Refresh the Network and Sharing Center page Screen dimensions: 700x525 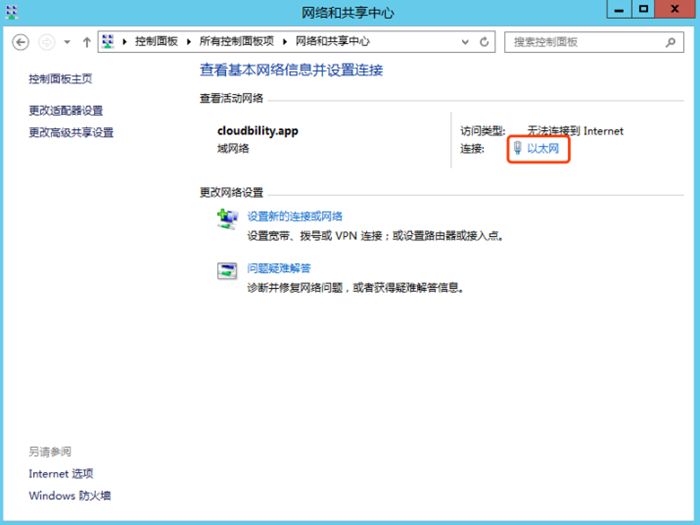485,42
